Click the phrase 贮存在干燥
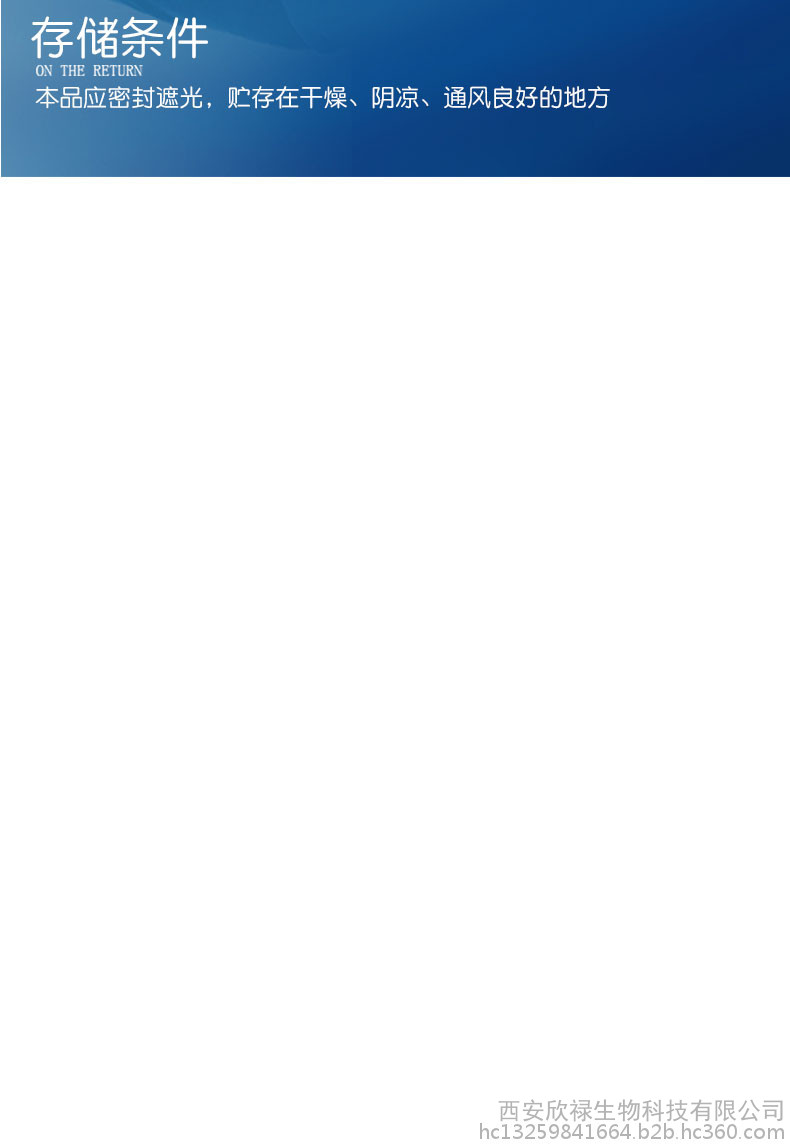790x1144 pixels. pos(287,98)
